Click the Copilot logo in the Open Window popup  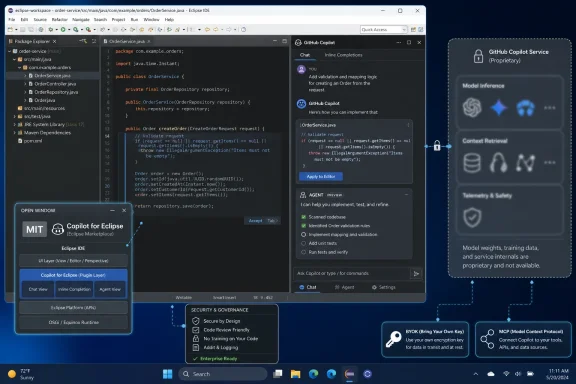[x=58, y=229]
